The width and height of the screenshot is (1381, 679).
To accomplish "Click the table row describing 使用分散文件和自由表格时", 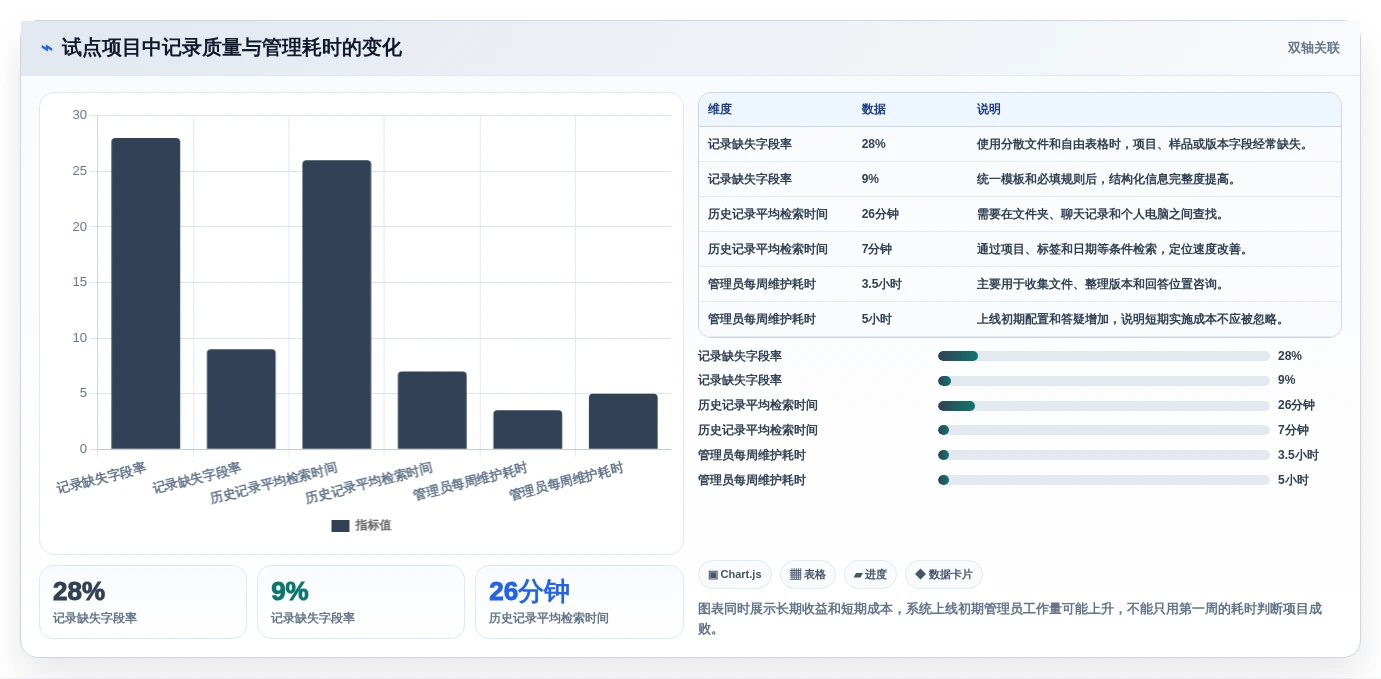I will 1020,144.
